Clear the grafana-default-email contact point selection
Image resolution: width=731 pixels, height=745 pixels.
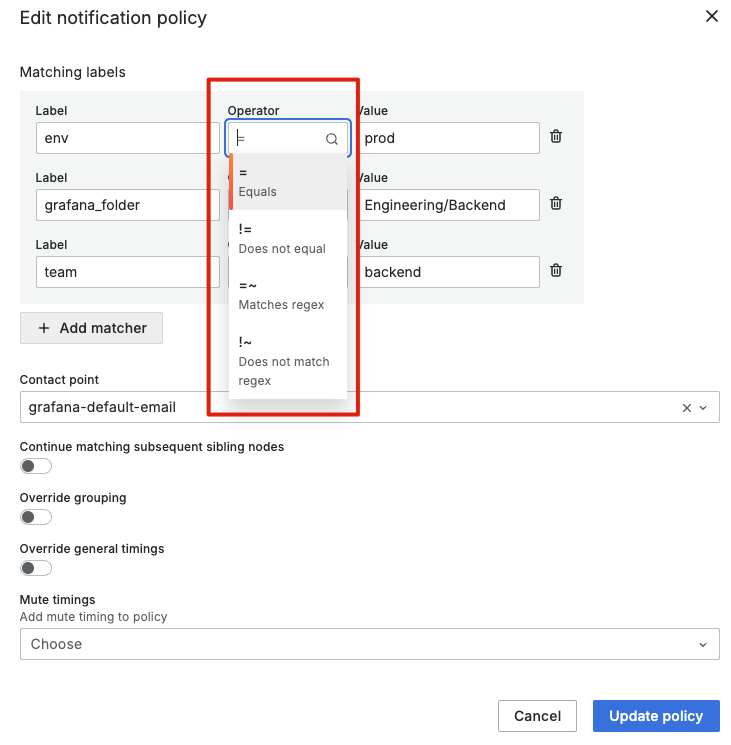click(686, 408)
